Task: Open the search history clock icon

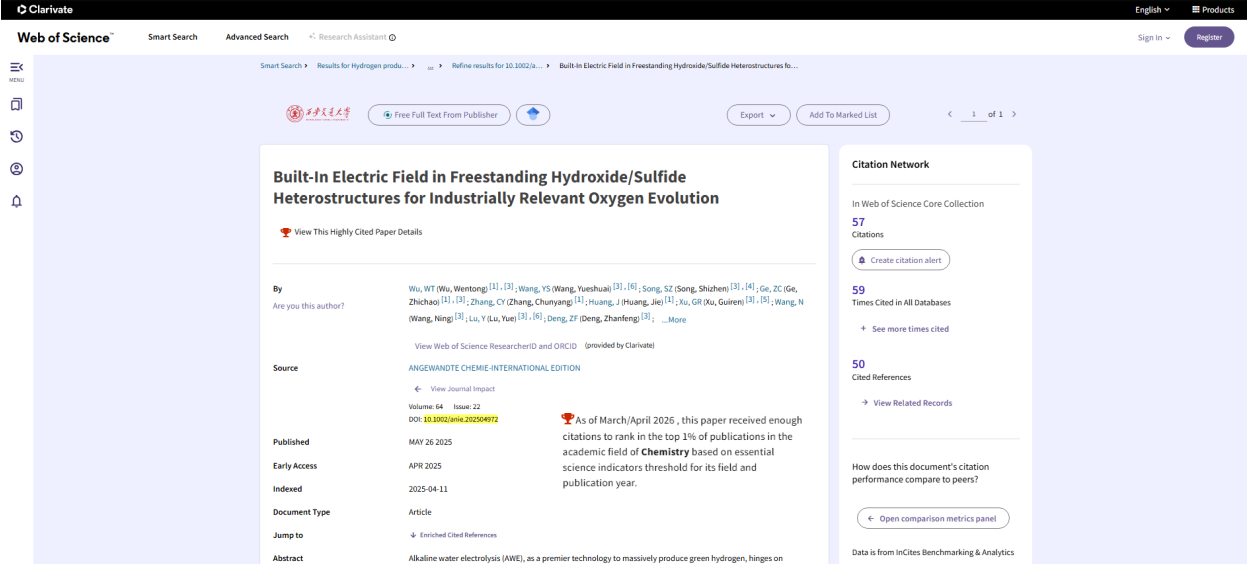Action: point(16,136)
